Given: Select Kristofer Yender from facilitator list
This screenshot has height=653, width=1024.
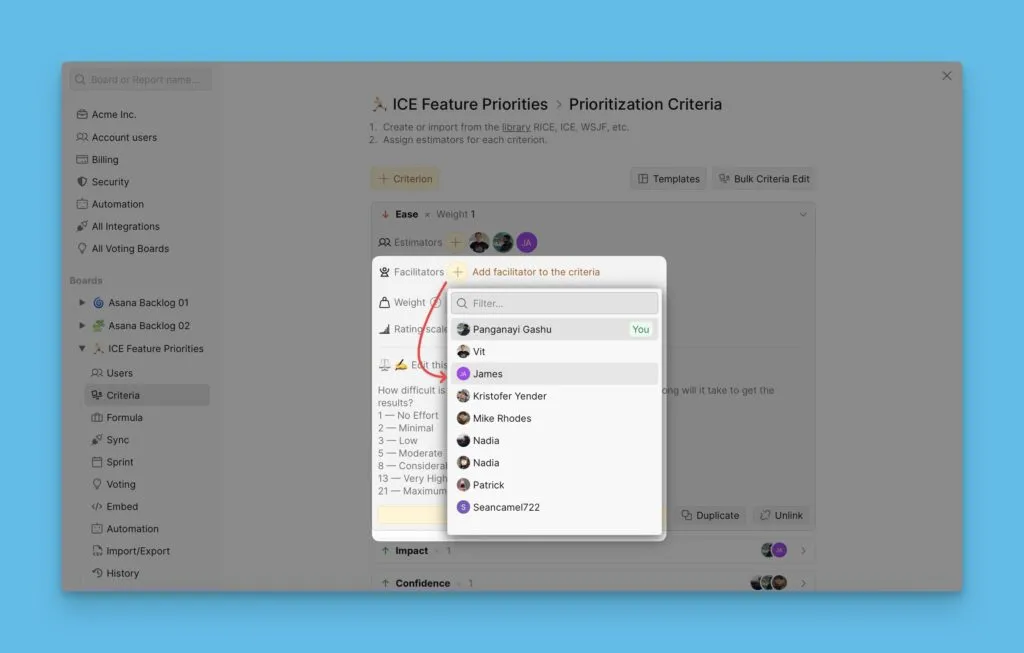Looking at the screenshot, I should (x=554, y=396).
